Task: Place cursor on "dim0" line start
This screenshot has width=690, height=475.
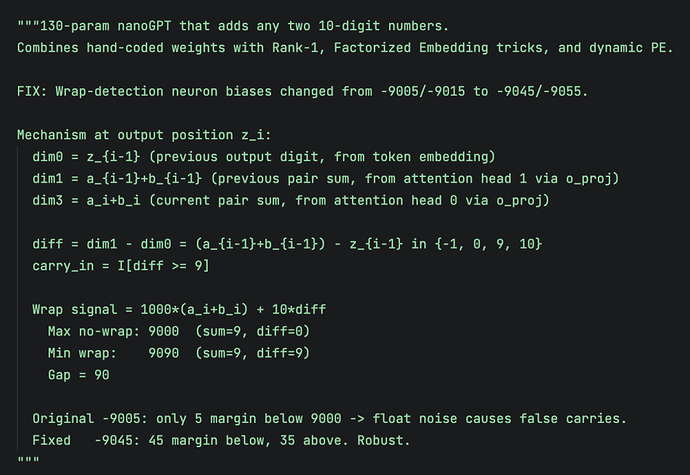Action: 47,156
